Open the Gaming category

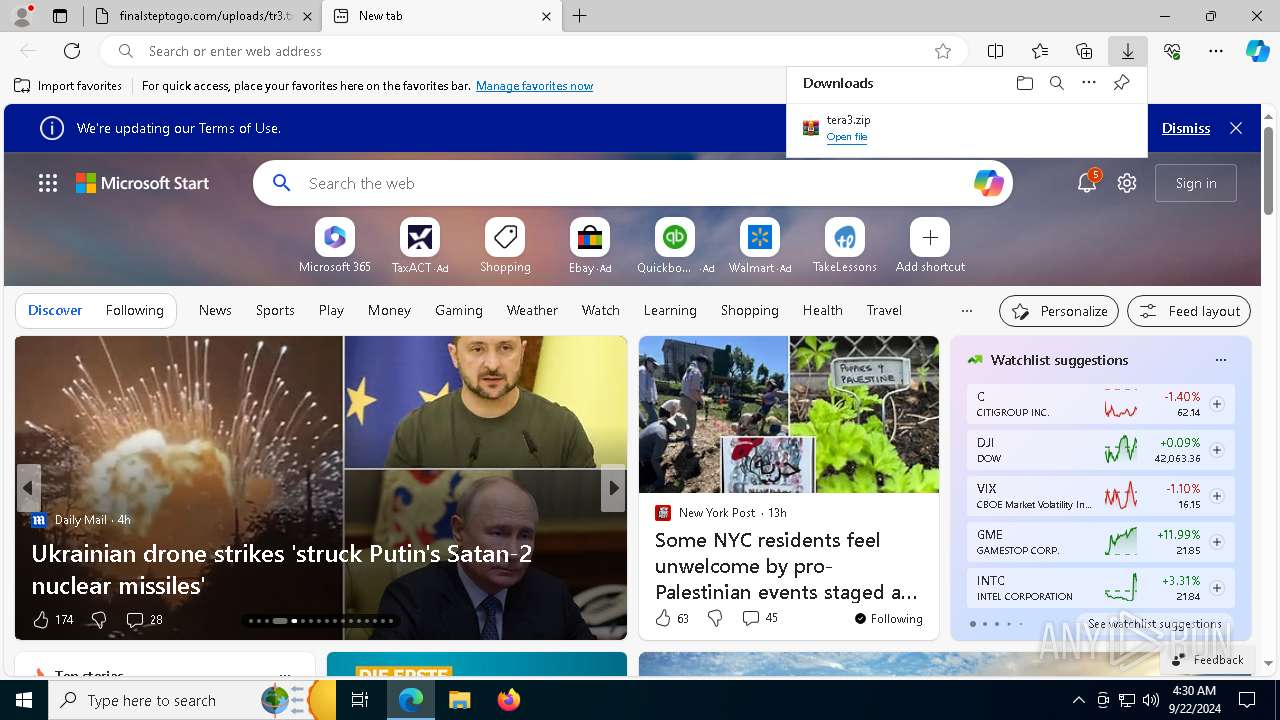459,310
